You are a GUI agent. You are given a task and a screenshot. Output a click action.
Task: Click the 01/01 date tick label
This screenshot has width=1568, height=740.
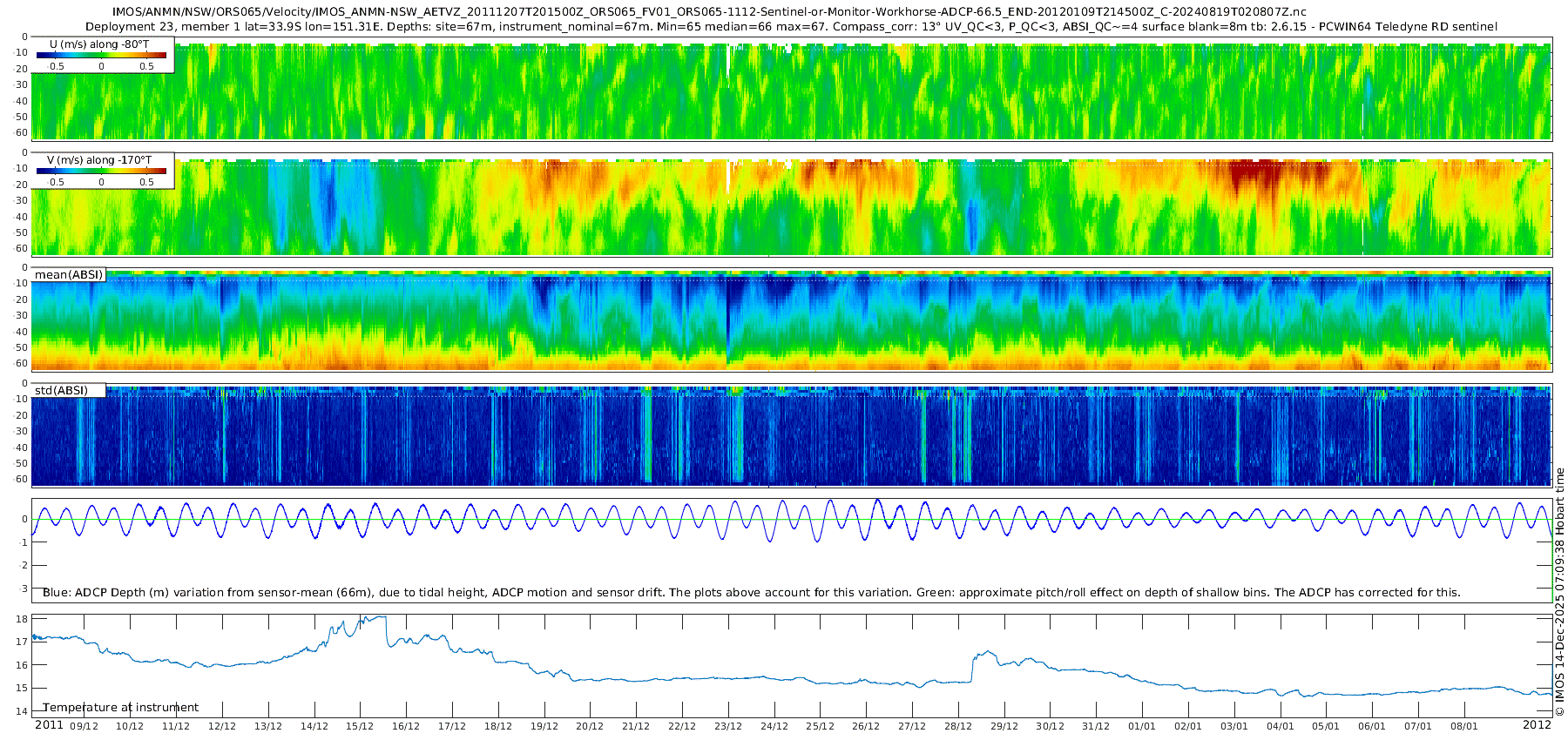(1142, 726)
